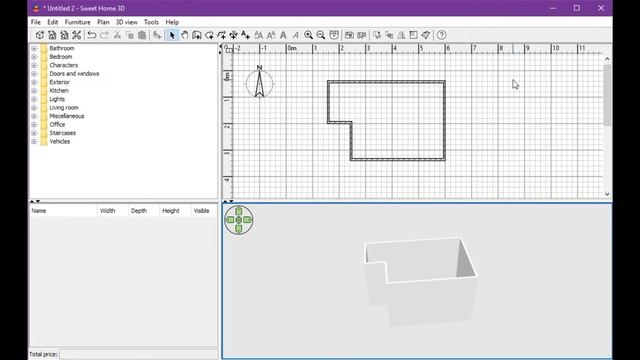Choose the Create walls tool
Screen dimensions: 640x360
click(197, 35)
